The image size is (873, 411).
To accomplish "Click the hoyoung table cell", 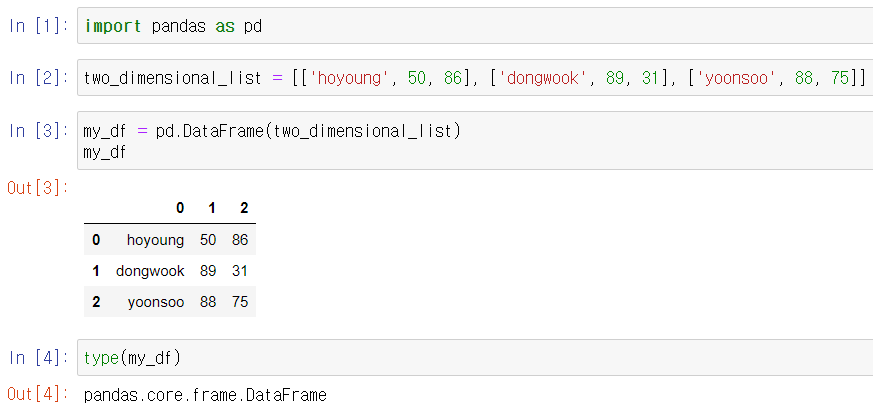I will pos(155,240).
